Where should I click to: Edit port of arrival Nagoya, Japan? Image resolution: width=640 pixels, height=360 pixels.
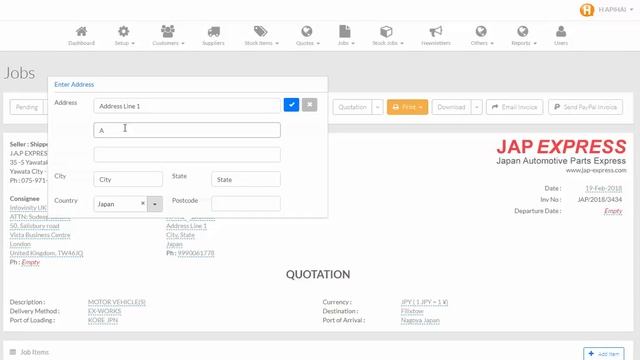[420, 320]
